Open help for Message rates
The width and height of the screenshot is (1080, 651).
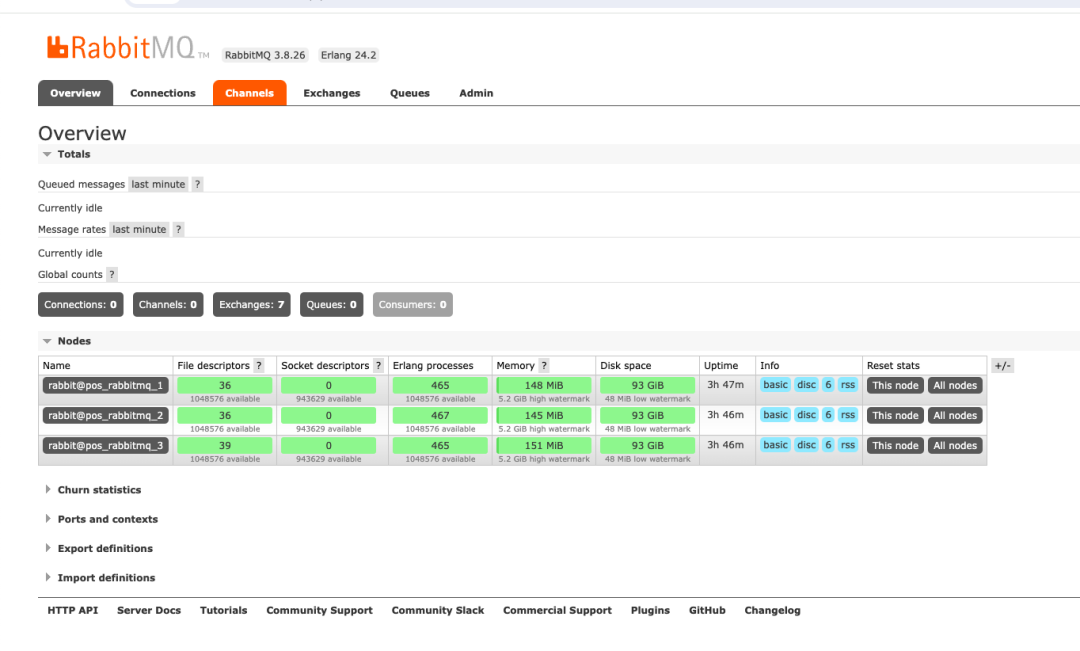pos(178,229)
